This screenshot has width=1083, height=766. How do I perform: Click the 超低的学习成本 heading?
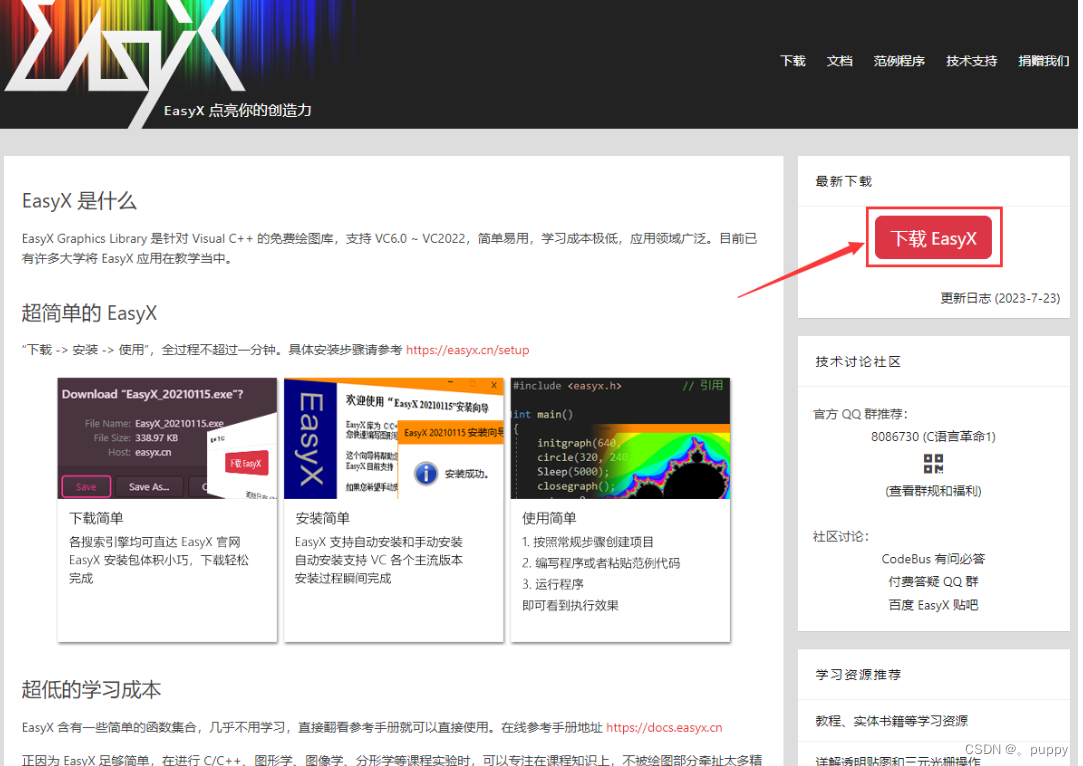(x=91, y=689)
